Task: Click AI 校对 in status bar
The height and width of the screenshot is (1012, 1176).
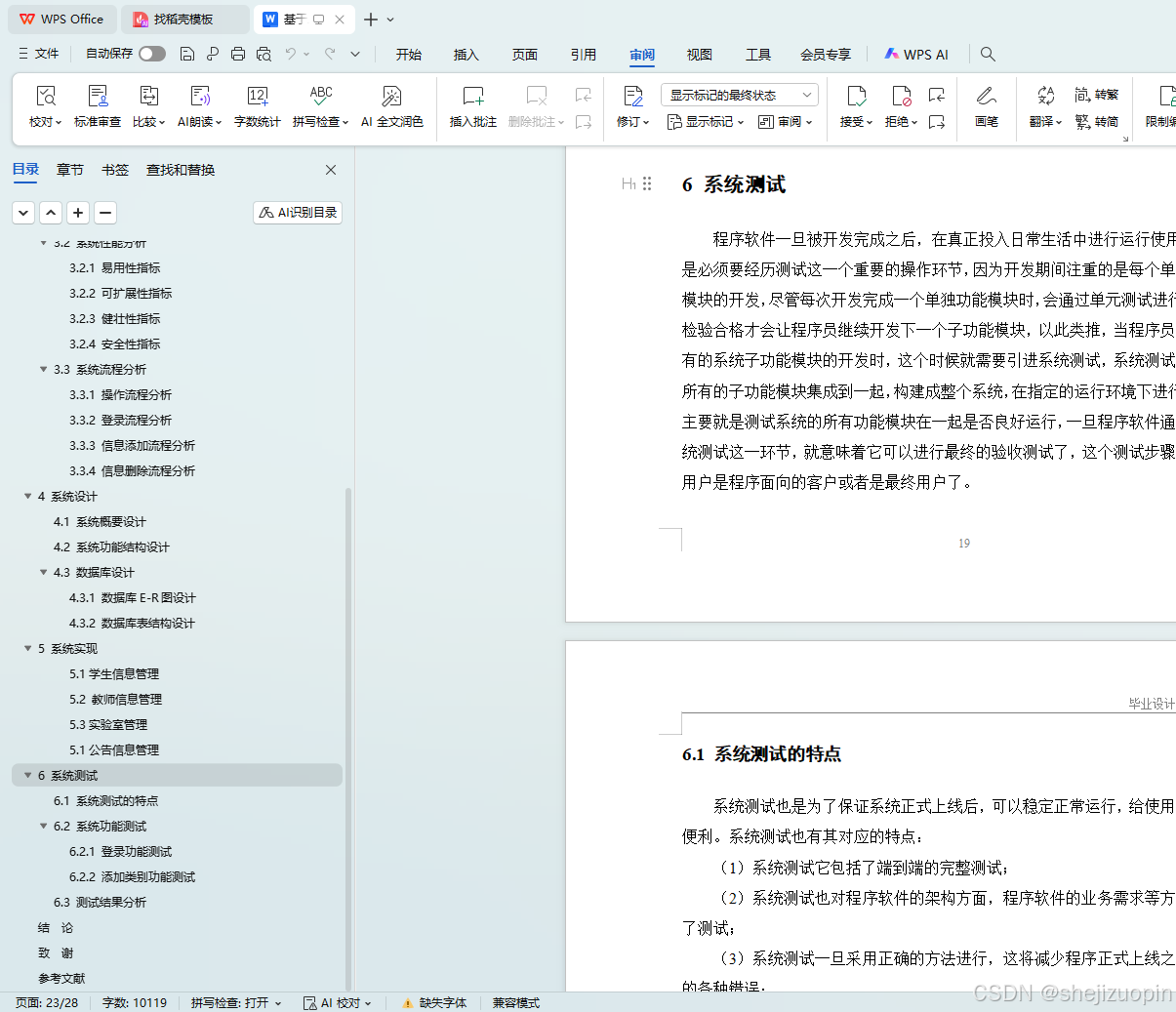Action: 338,1002
